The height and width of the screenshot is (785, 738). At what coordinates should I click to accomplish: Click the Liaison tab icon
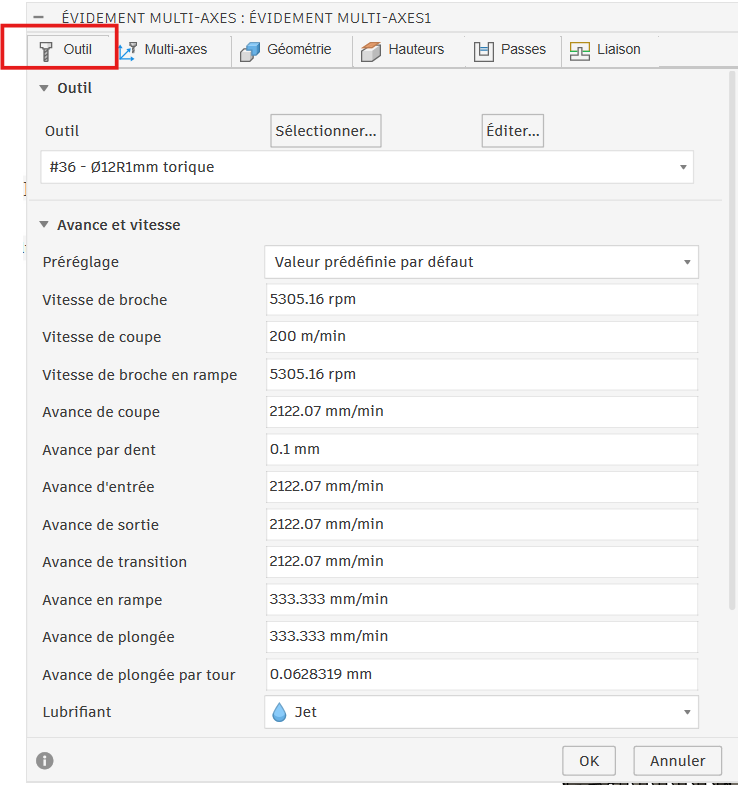(580, 50)
